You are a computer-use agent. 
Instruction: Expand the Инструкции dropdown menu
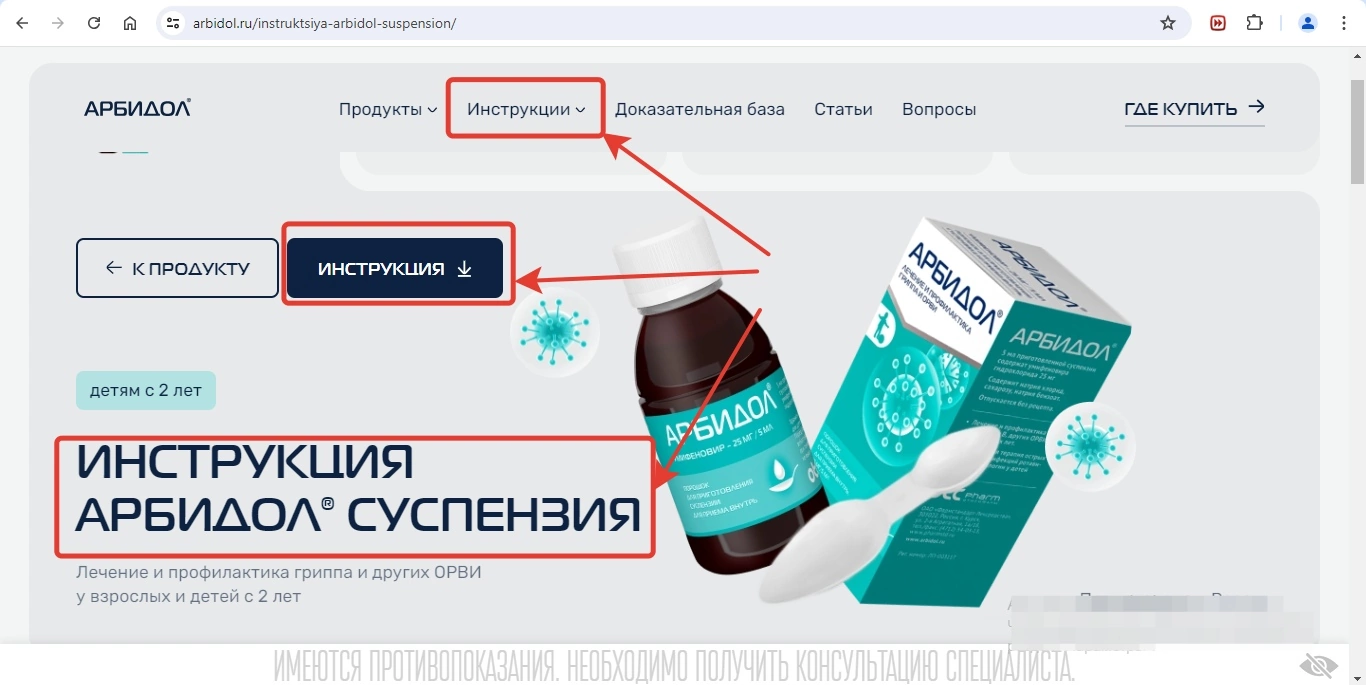point(526,109)
